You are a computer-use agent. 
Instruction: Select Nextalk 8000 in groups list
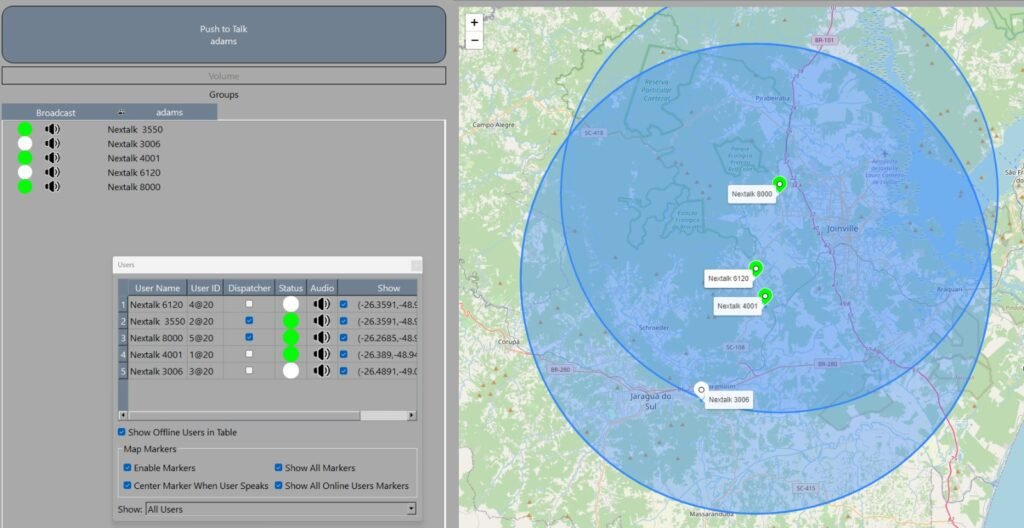[134, 187]
